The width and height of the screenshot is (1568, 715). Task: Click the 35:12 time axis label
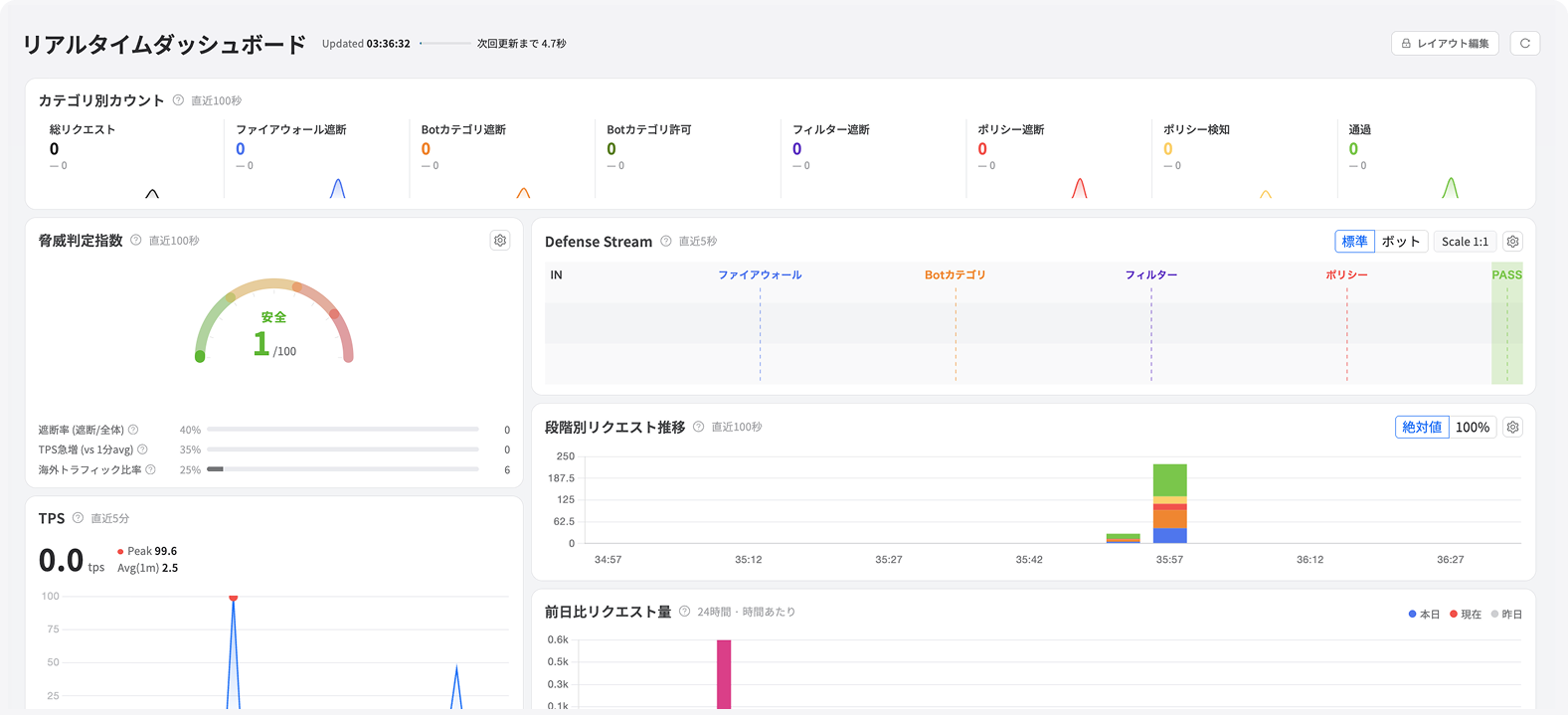tap(749, 560)
